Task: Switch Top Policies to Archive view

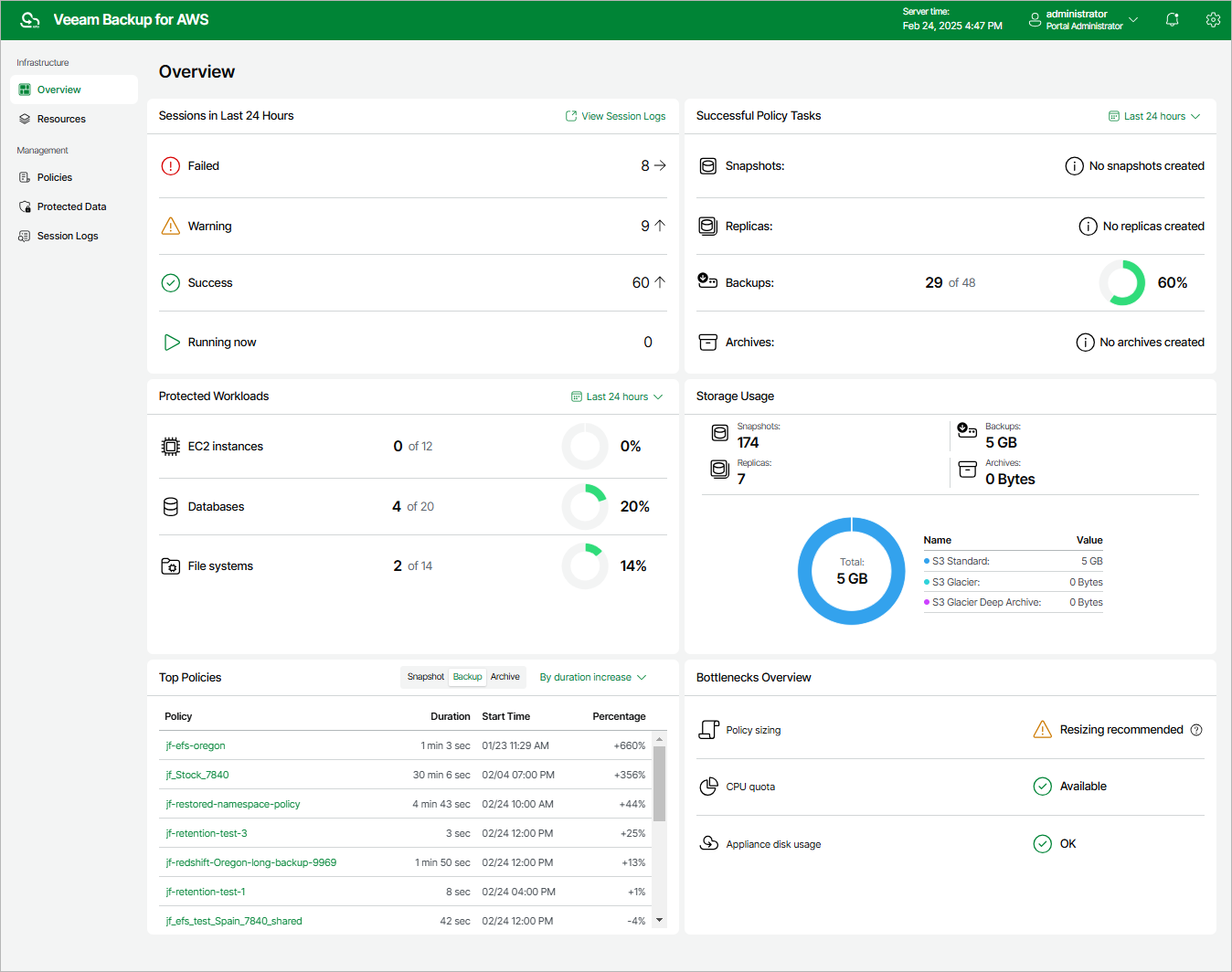Action: 504,677
